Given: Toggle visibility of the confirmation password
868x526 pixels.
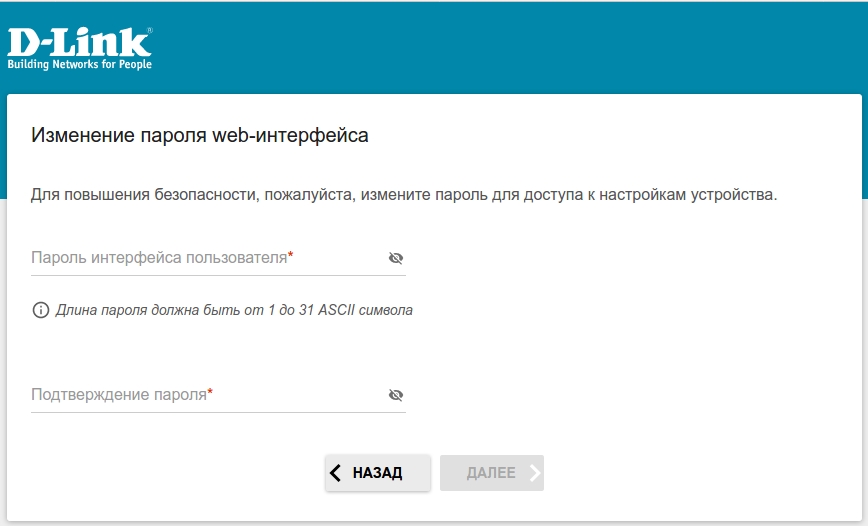Looking at the screenshot, I should [x=396, y=395].
